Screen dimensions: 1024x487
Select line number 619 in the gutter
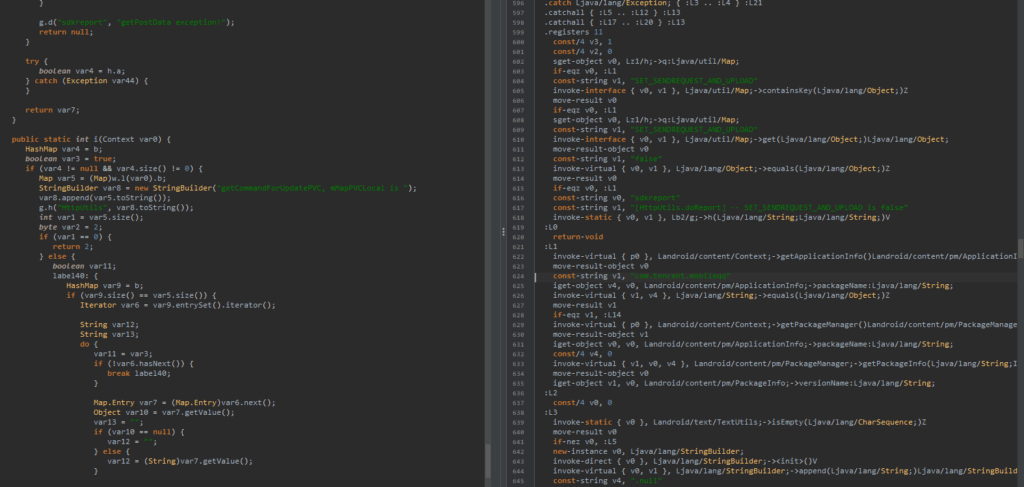tap(517, 227)
